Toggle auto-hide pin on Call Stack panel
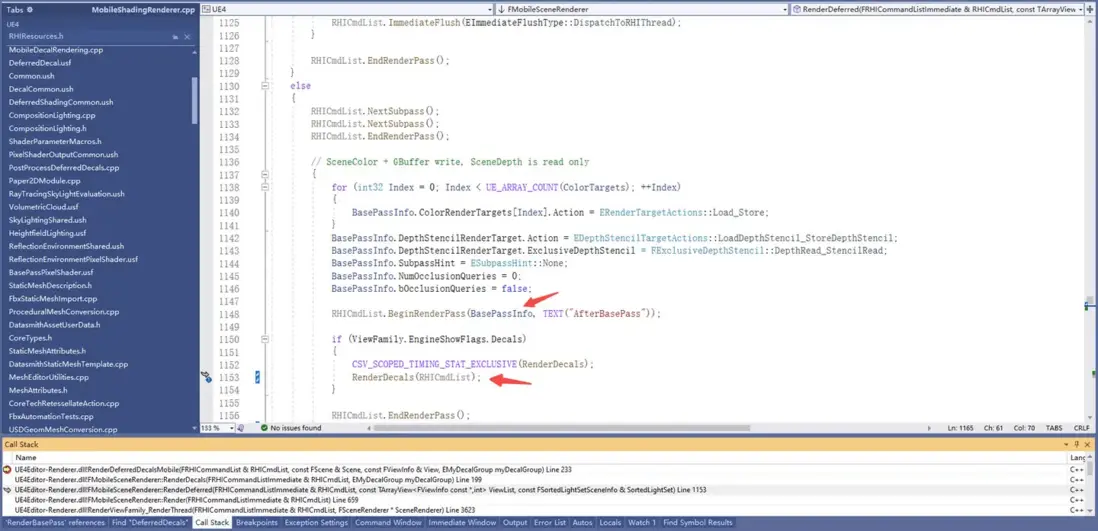Screen dimensions: 1098x531 click(x=1077, y=444)
